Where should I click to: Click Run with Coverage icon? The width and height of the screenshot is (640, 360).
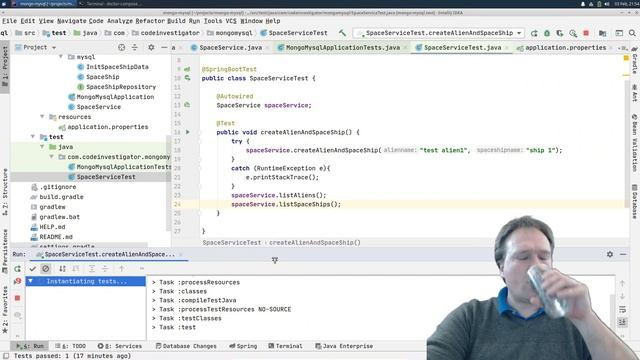[560, 33]
